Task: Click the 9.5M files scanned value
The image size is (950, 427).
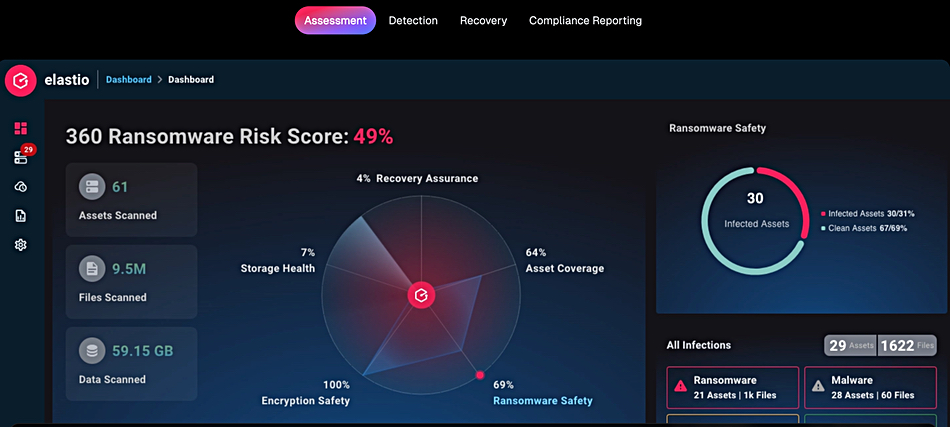Action: [129, 270]
